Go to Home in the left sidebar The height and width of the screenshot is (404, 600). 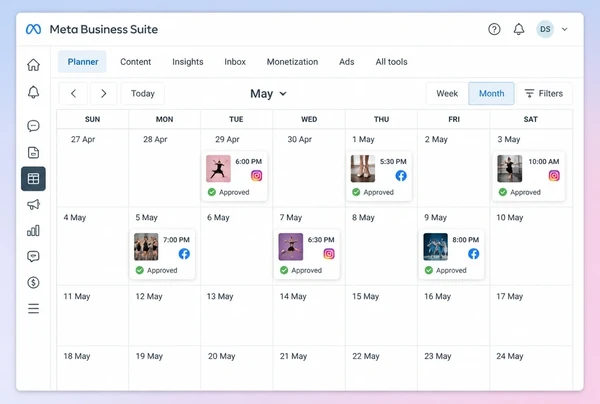pyautogui.click(x=33, y=65)
